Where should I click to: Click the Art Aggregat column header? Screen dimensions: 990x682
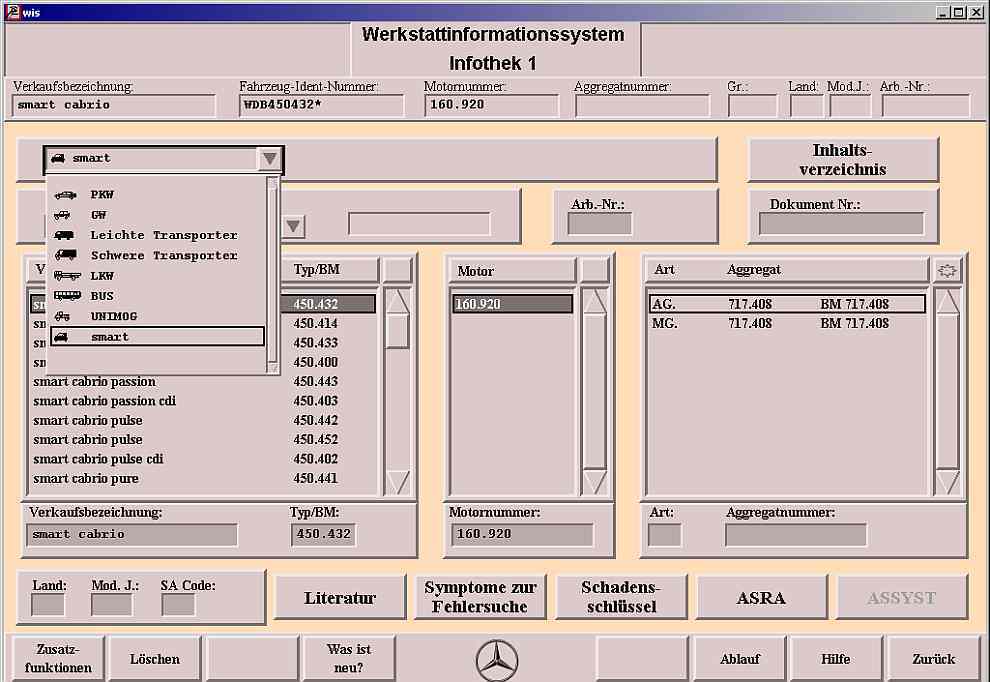(787, 270)
